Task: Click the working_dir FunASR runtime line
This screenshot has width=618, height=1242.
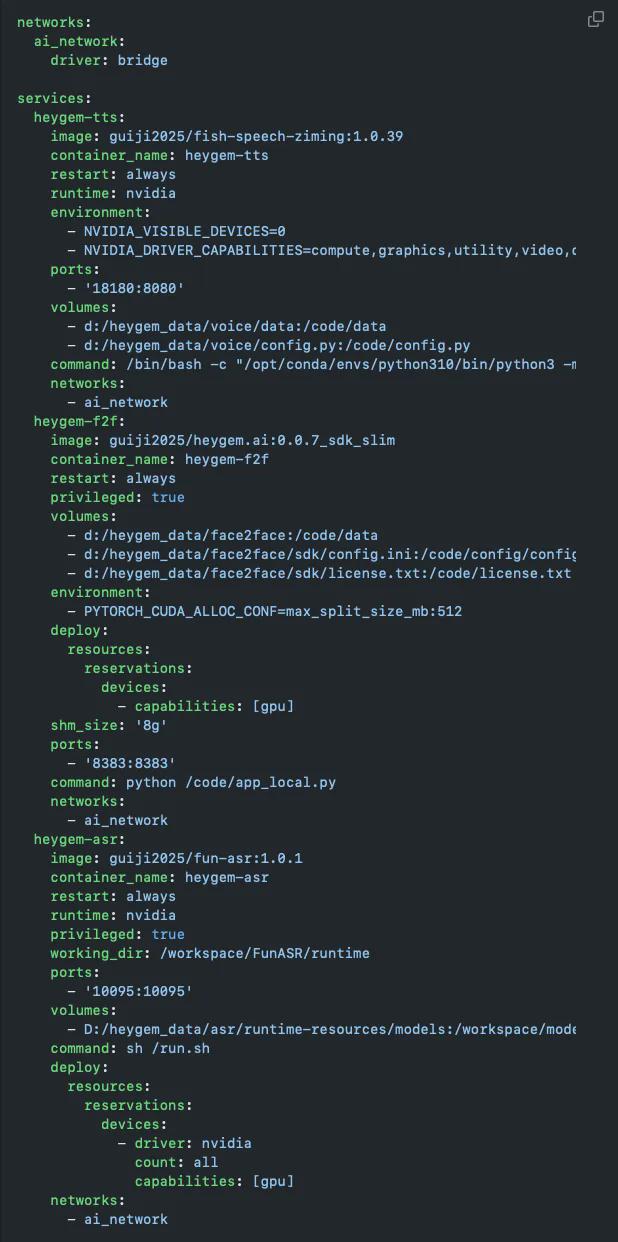Action: tap(210, 953)
